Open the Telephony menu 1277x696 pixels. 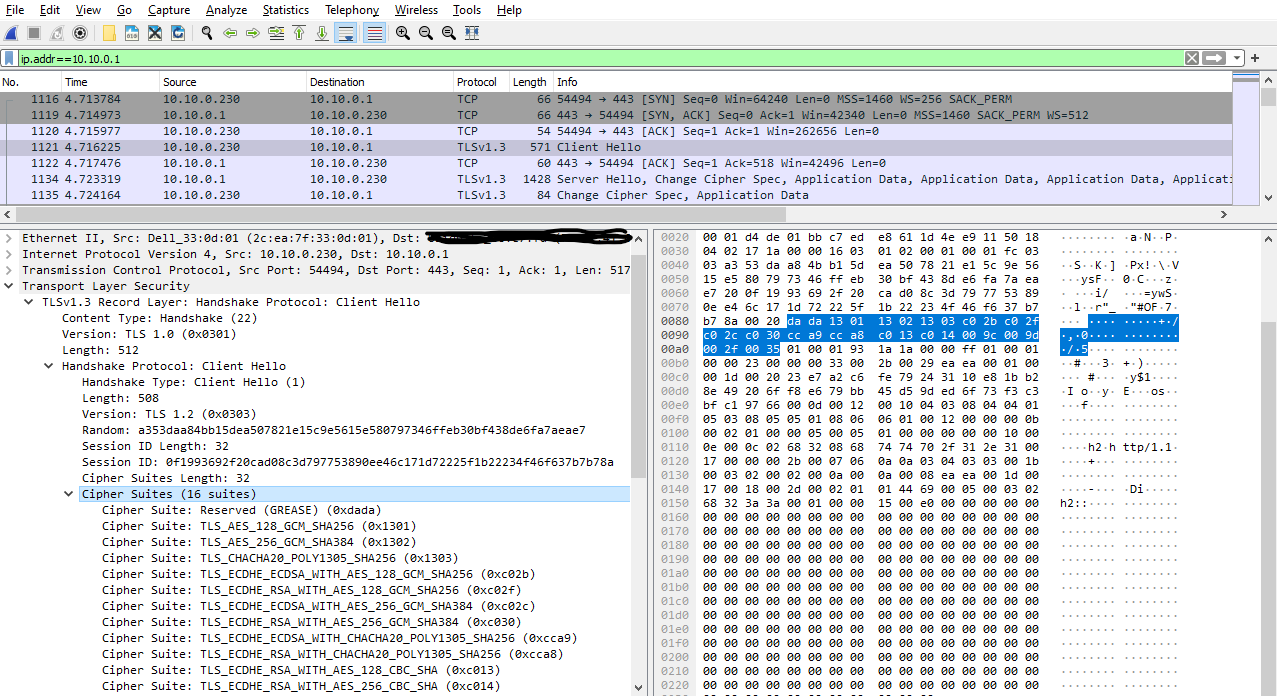(351, 9)
